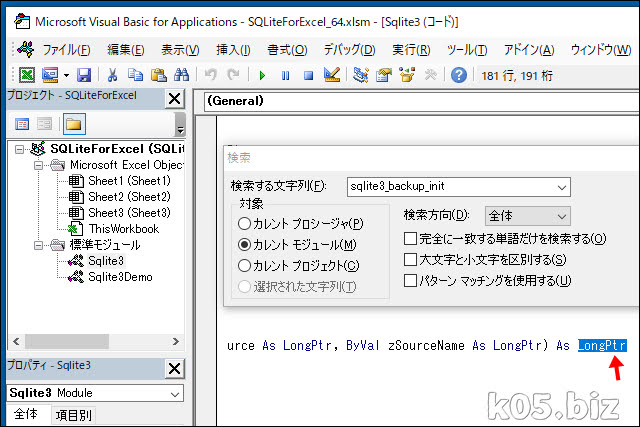Click the View Code icon in project panel
Image resolution: width=640 pixels, height=427 pixels.
pos(22,124)
